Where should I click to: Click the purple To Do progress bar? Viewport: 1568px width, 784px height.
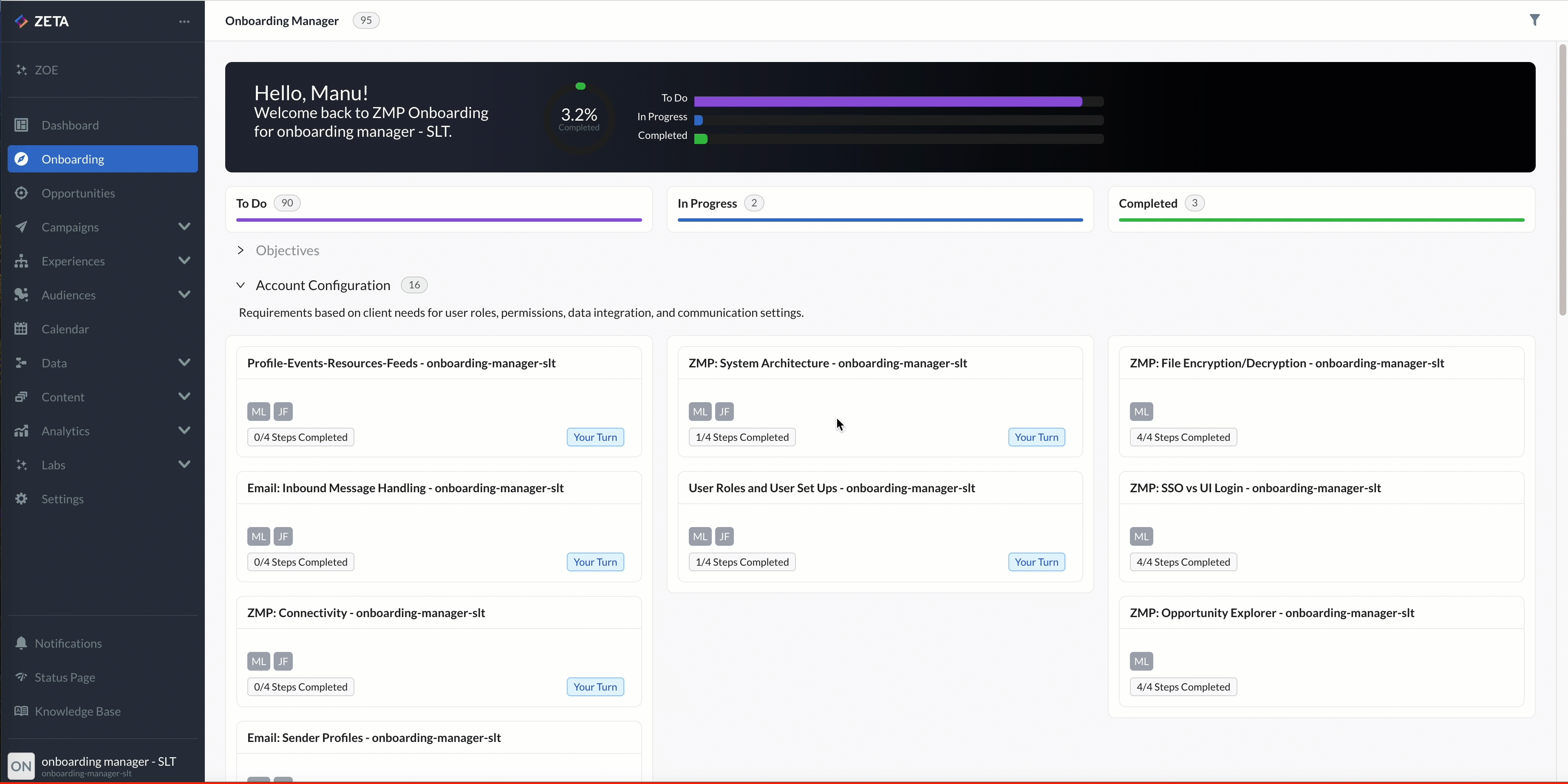pos(888,101)
